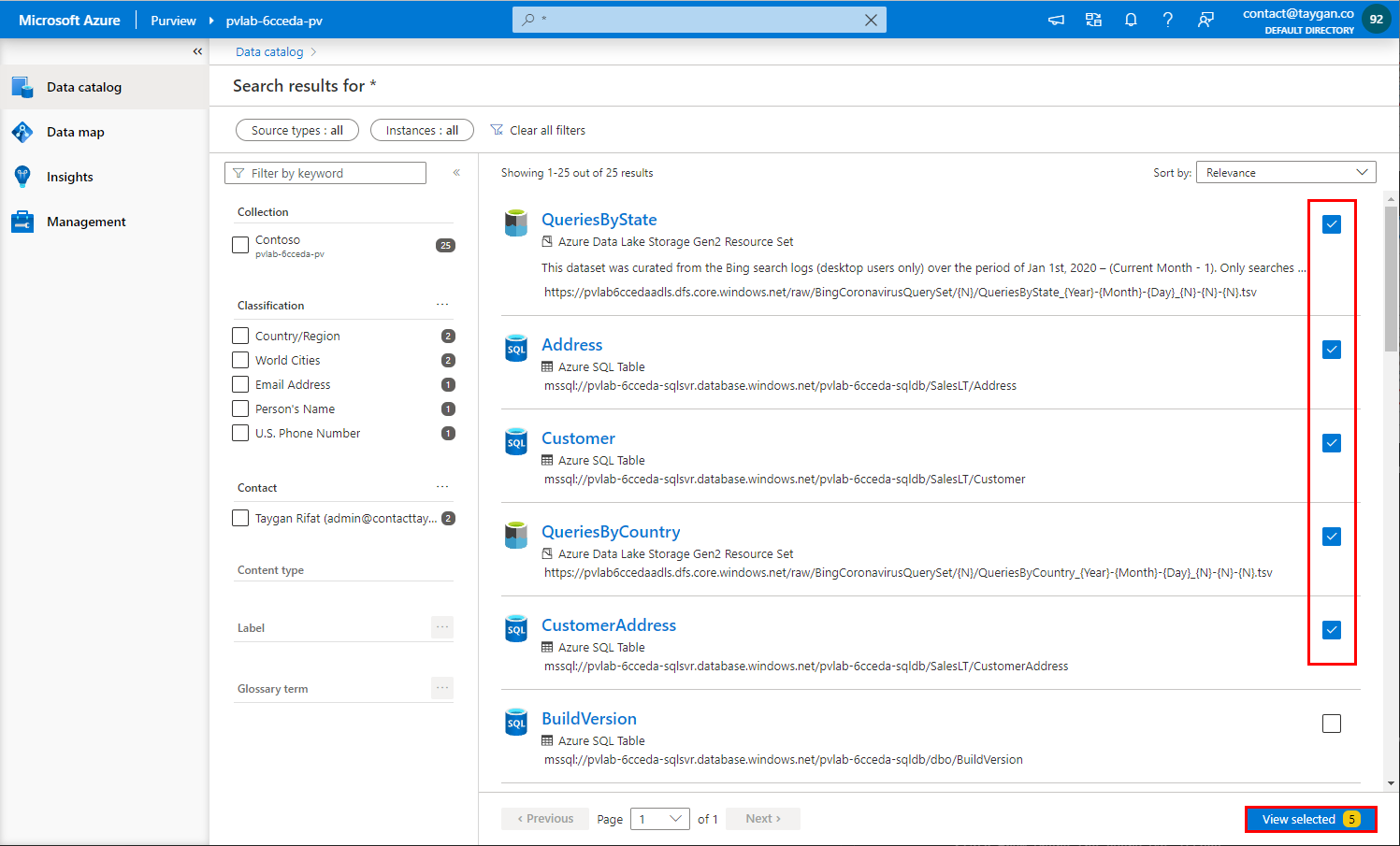Open the account avatar 92

[x=1377, y=20]
